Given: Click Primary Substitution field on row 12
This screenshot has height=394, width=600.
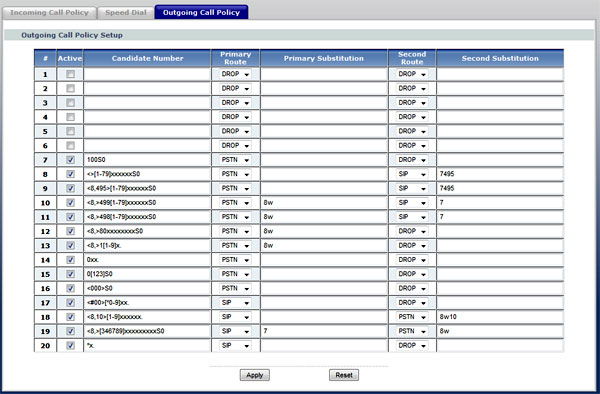Looking at the screenshot, I should point(324,231).
